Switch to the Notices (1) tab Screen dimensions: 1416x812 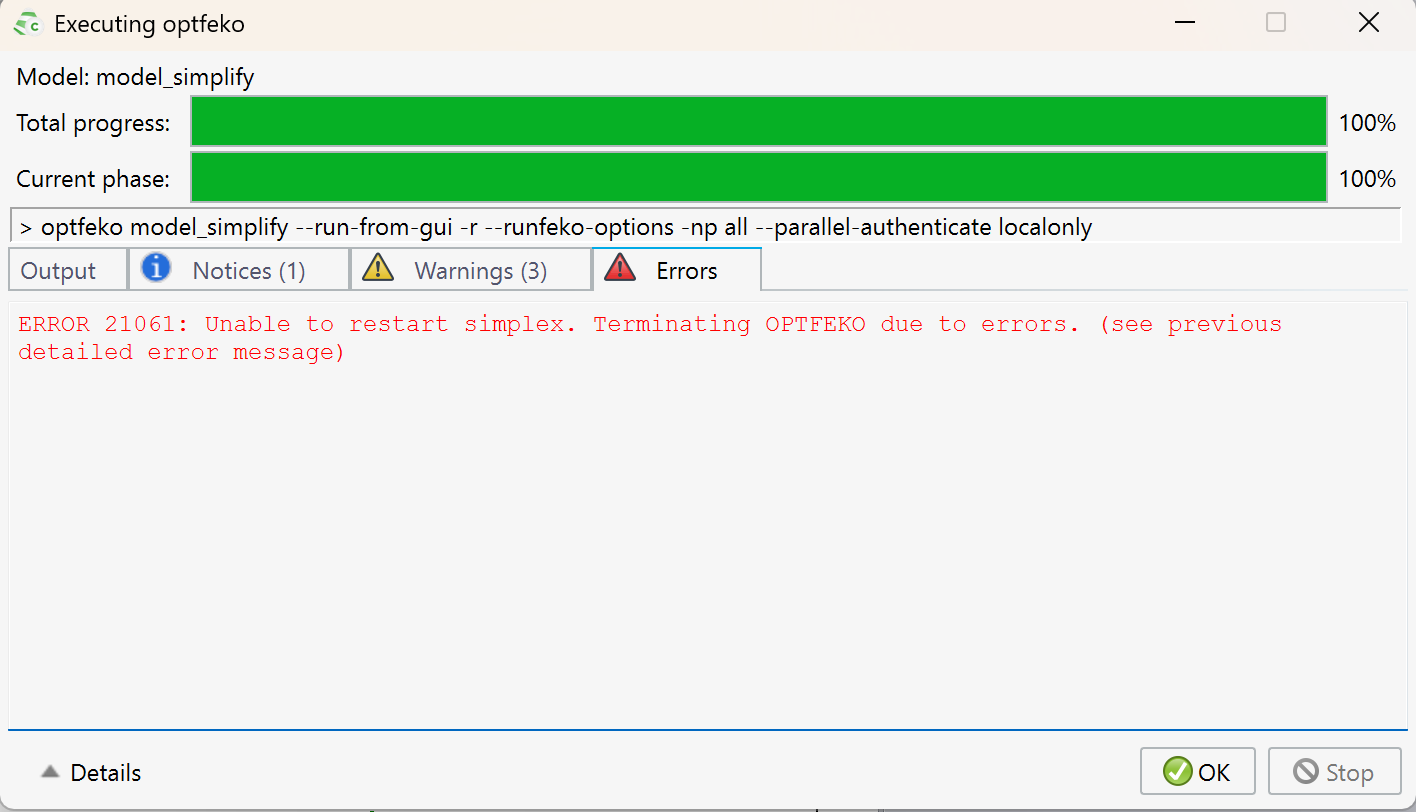pyautogui.click(x=238, y=270)
